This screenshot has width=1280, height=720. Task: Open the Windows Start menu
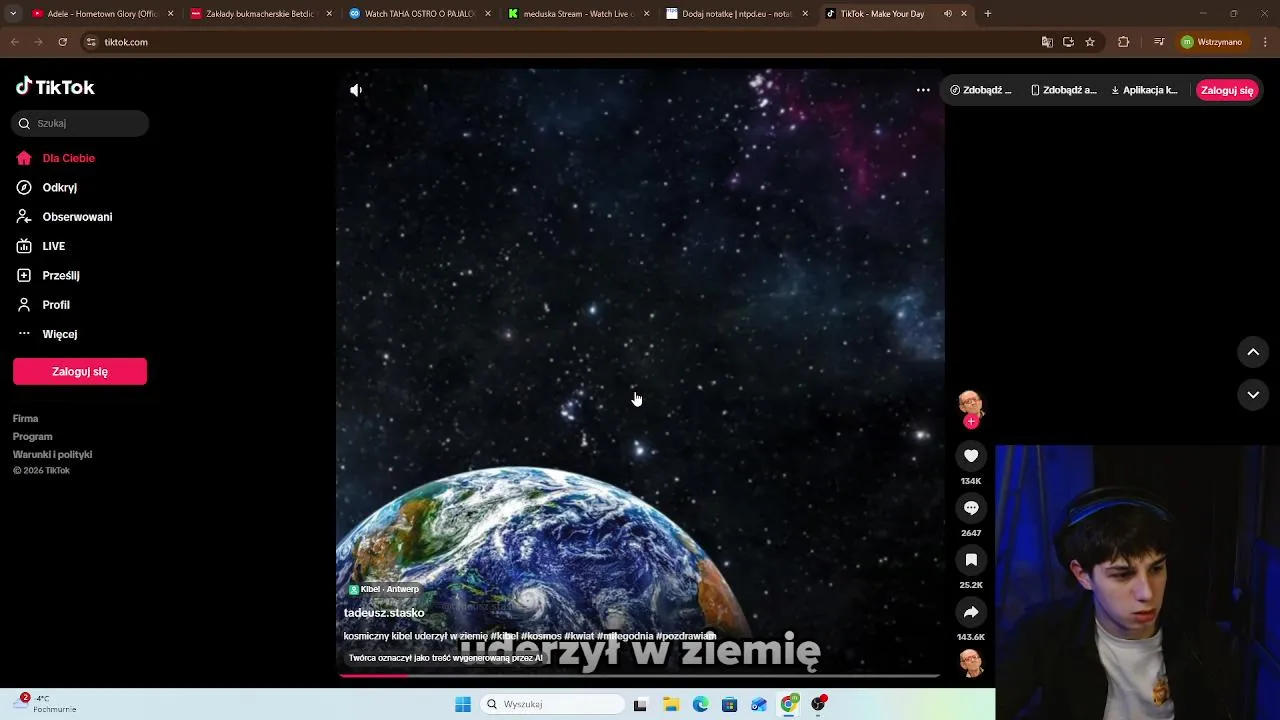pyautogui.click(x=463, y=704)
